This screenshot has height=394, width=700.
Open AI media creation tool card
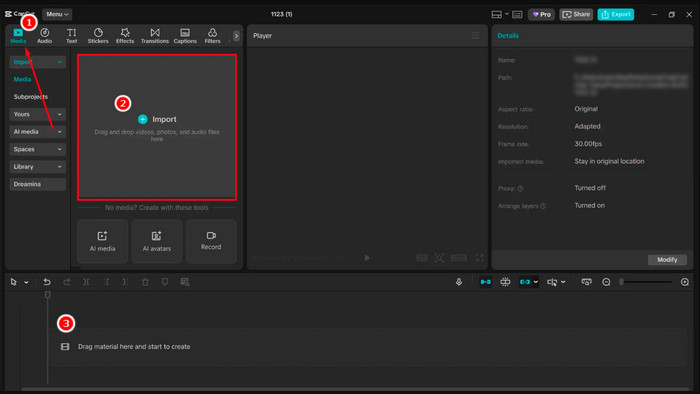pos(102,241)
